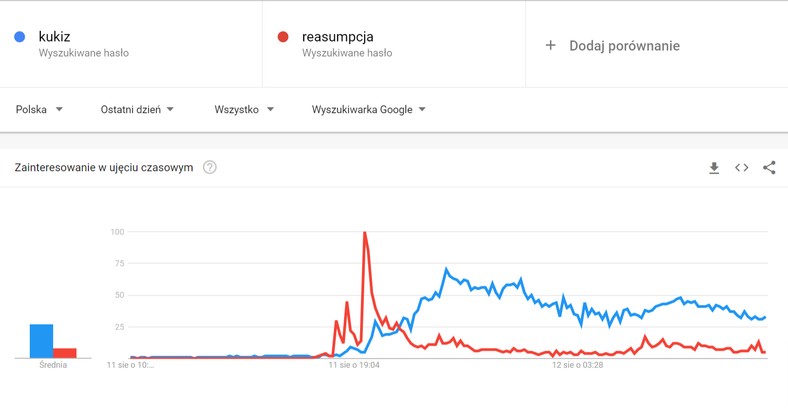The height and width of the screenshot is (416, 788).
Task: Edit the kukiz search term
Action: point(54,37)
